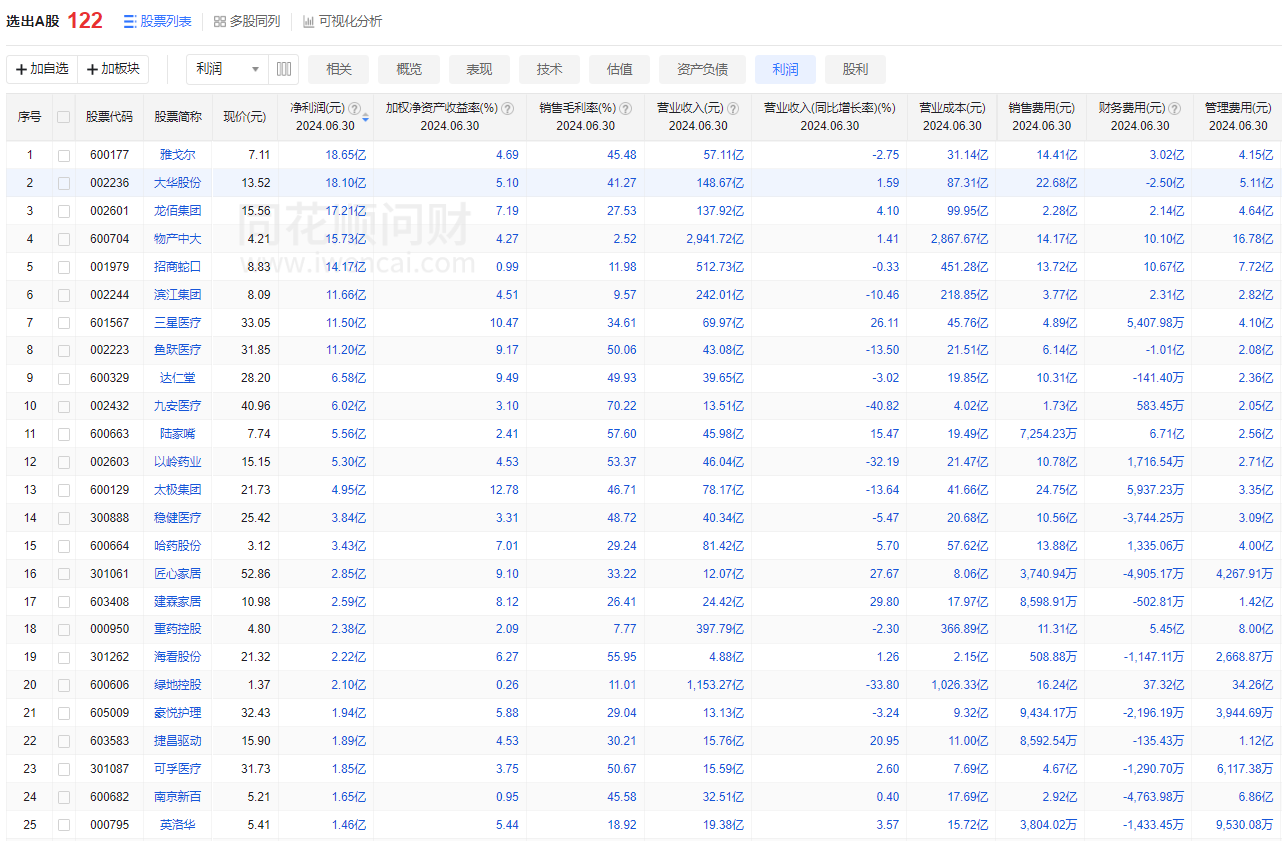Click stock code 600704
The image size is (1282, 841).
pyautogui.click(x=109, y=239)
